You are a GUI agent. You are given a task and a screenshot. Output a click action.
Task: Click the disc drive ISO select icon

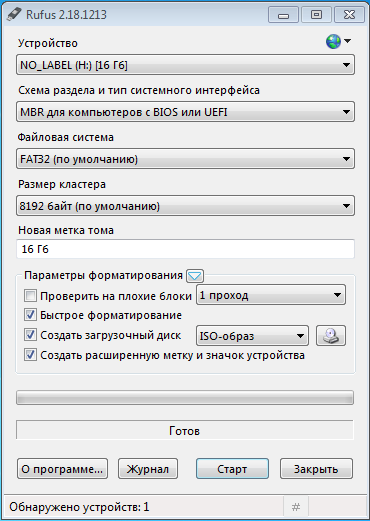(331, 336)
